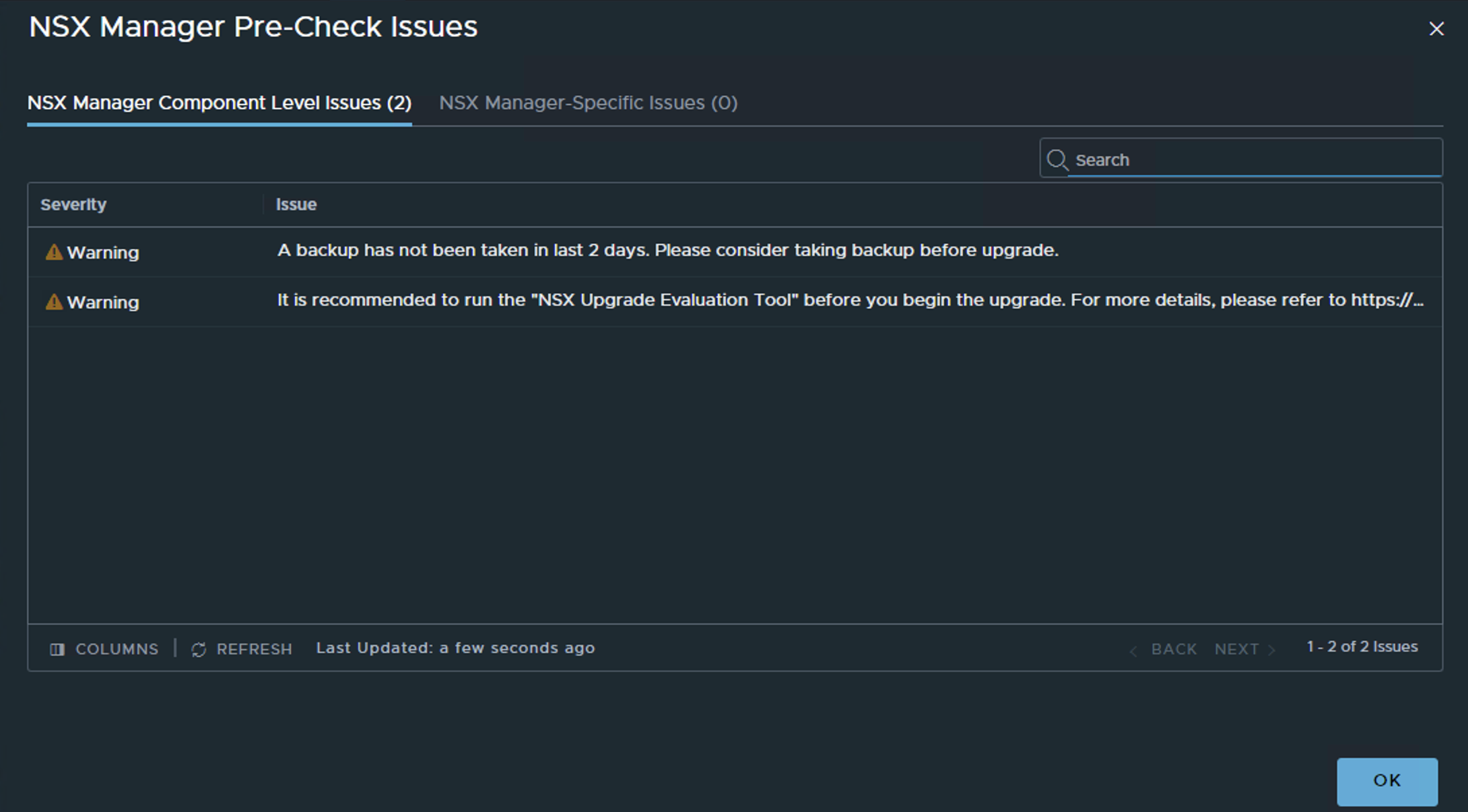Select NSX Manager Component Level Issues tab
Image resolution: width=1468 pixels, height=812 pixels.
(219, 103)
